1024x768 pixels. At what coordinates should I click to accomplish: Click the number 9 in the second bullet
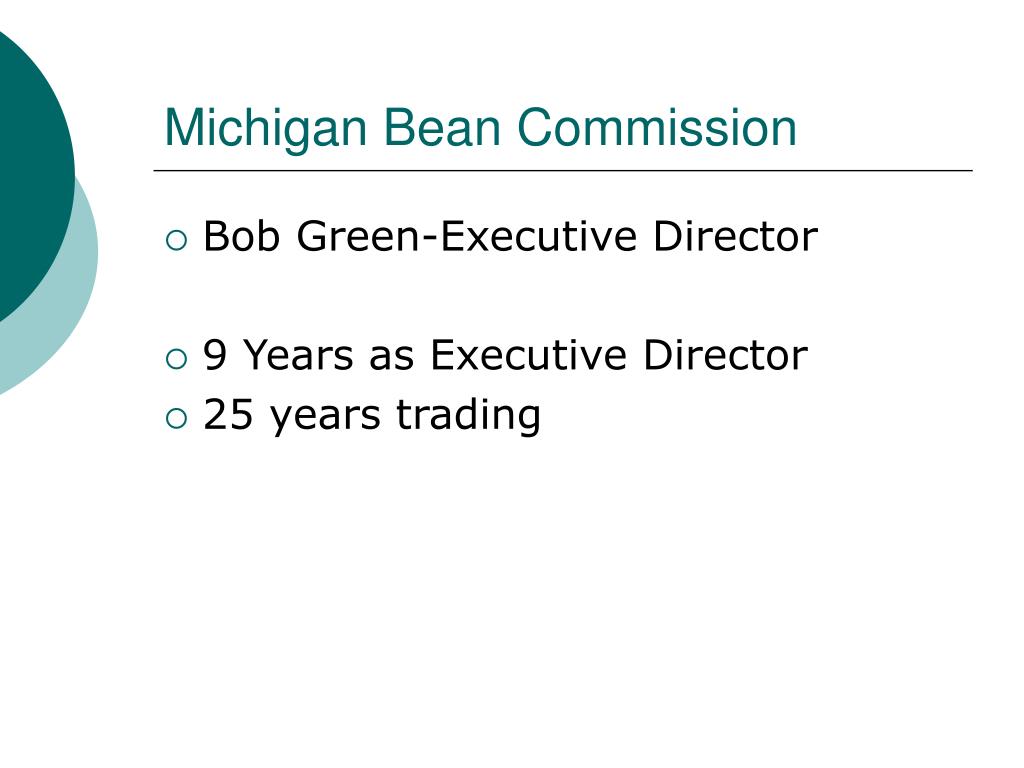click(x=215, y=355)
